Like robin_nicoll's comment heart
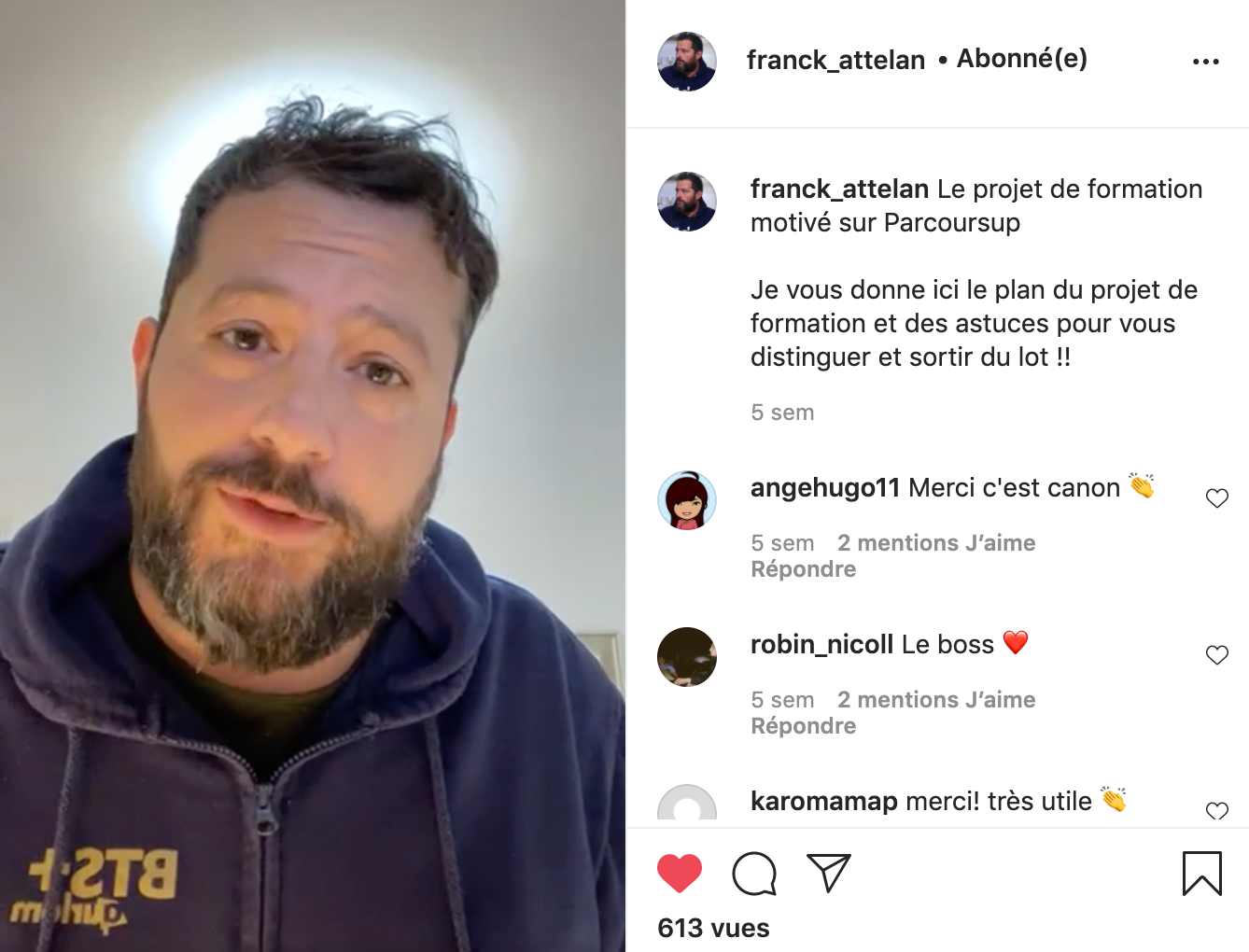 1217,655
